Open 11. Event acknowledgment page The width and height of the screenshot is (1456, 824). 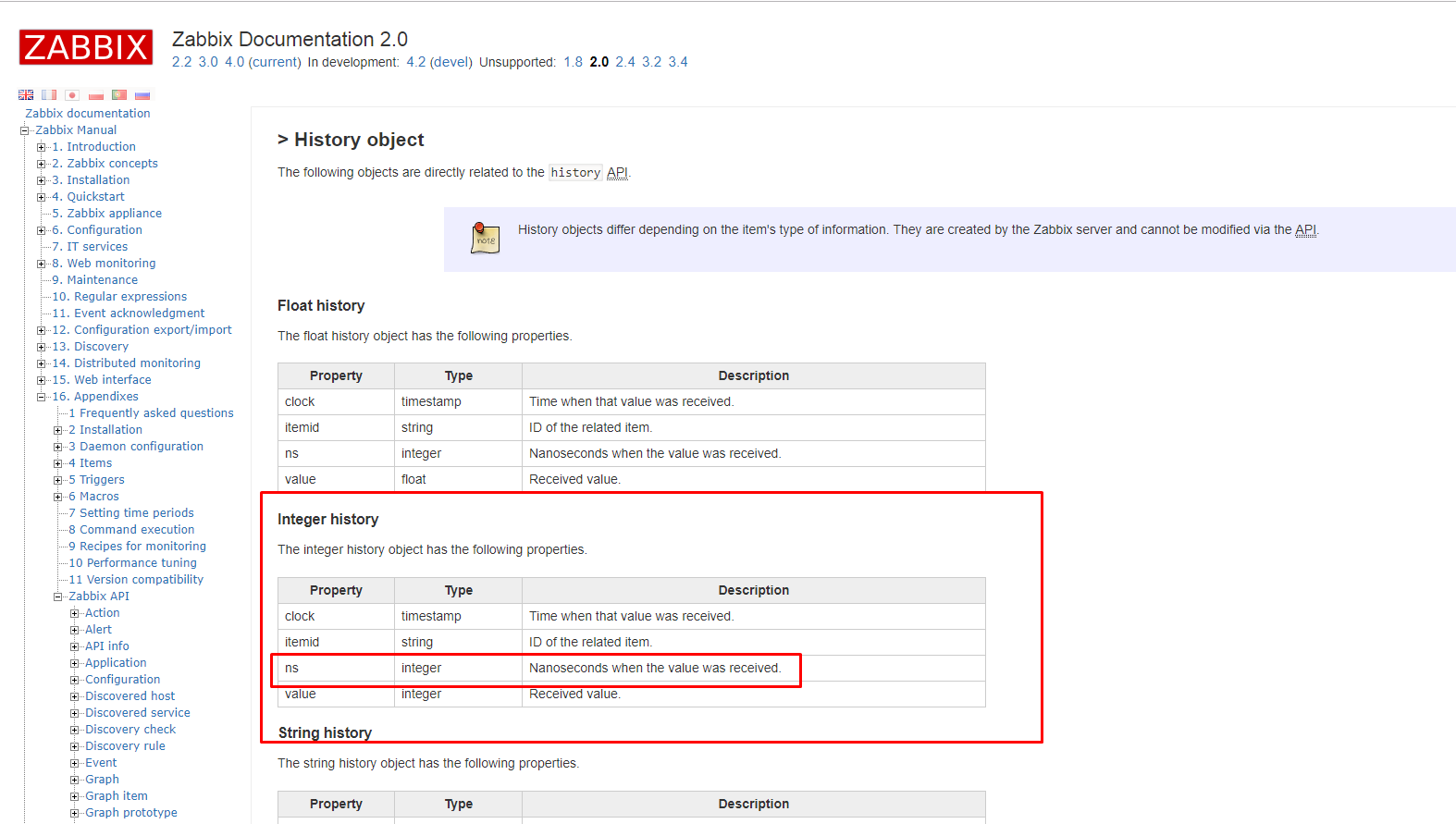tap(129, 314)
